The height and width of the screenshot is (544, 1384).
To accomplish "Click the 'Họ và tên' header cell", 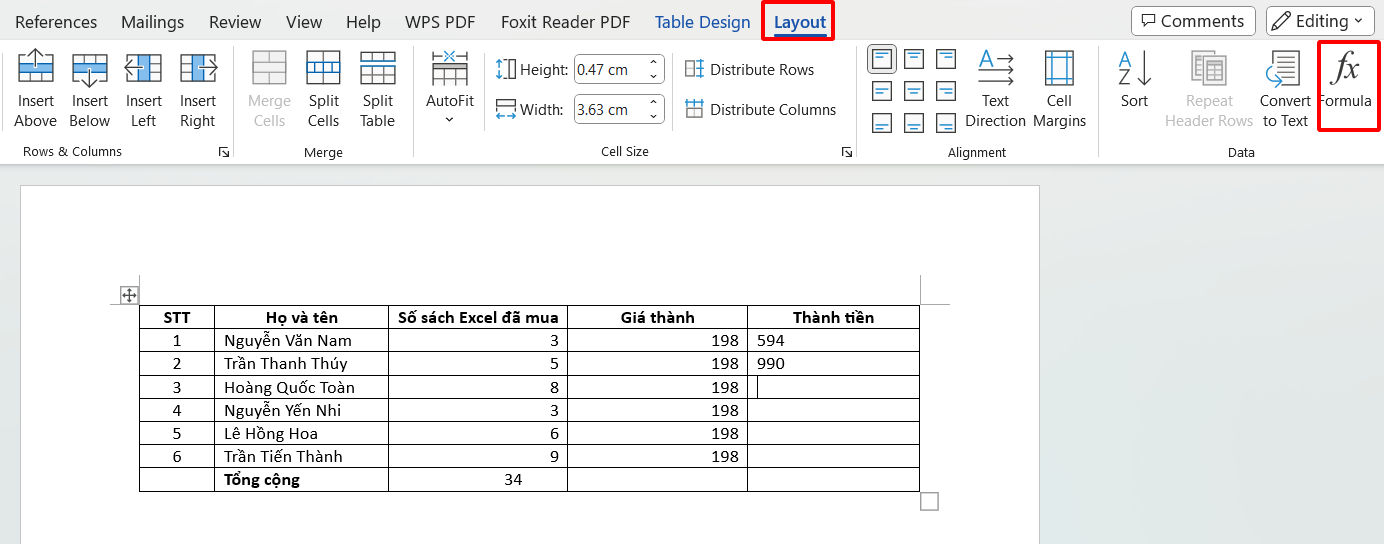I will coord(301,318).
